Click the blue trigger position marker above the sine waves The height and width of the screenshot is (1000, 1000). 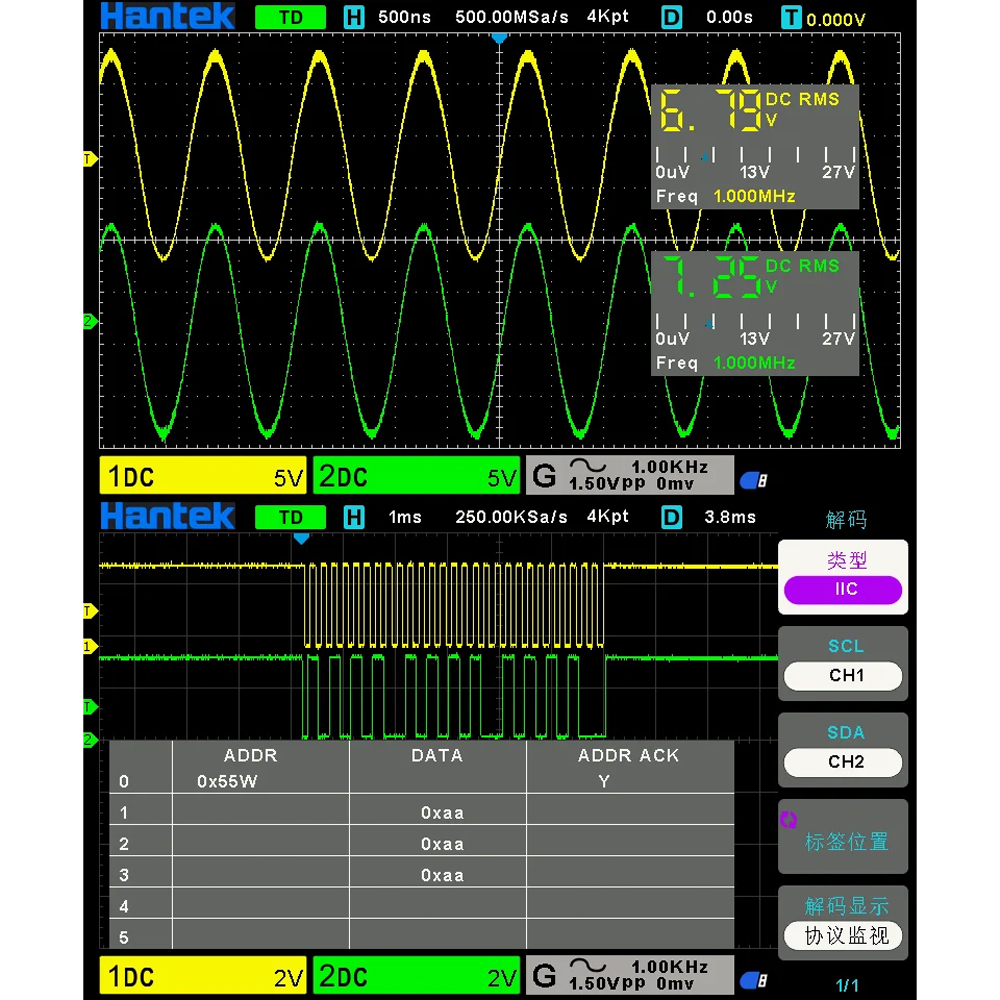tap(500, 38)
